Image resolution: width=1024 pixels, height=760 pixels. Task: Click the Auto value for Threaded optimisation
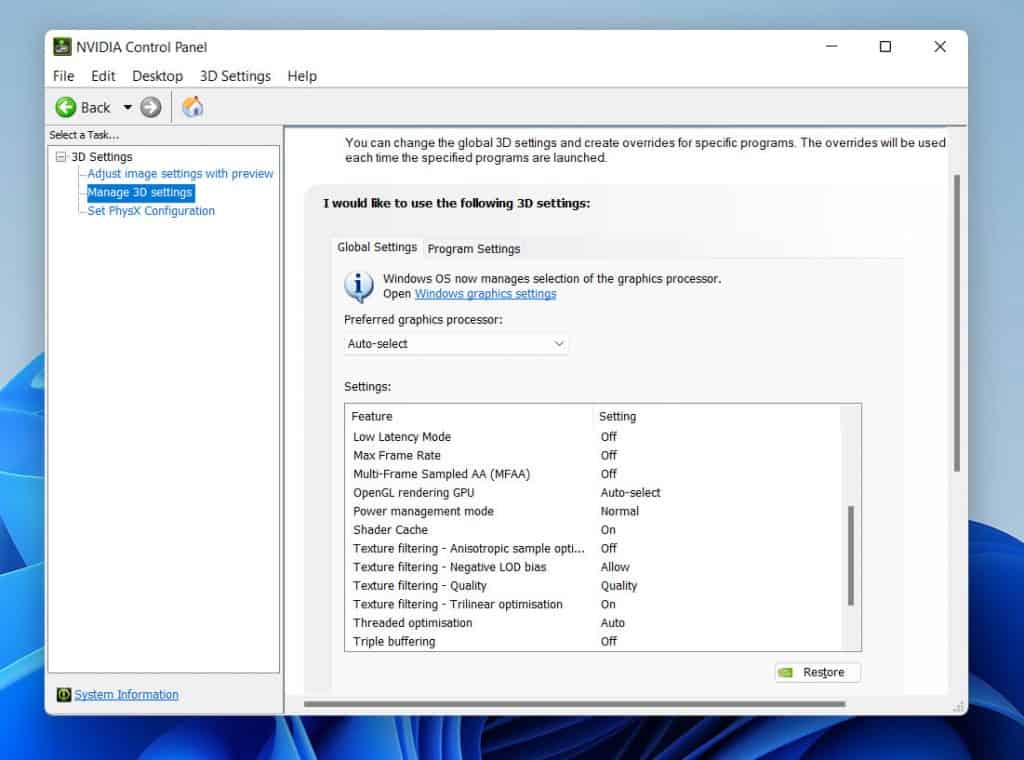point(613,623)
